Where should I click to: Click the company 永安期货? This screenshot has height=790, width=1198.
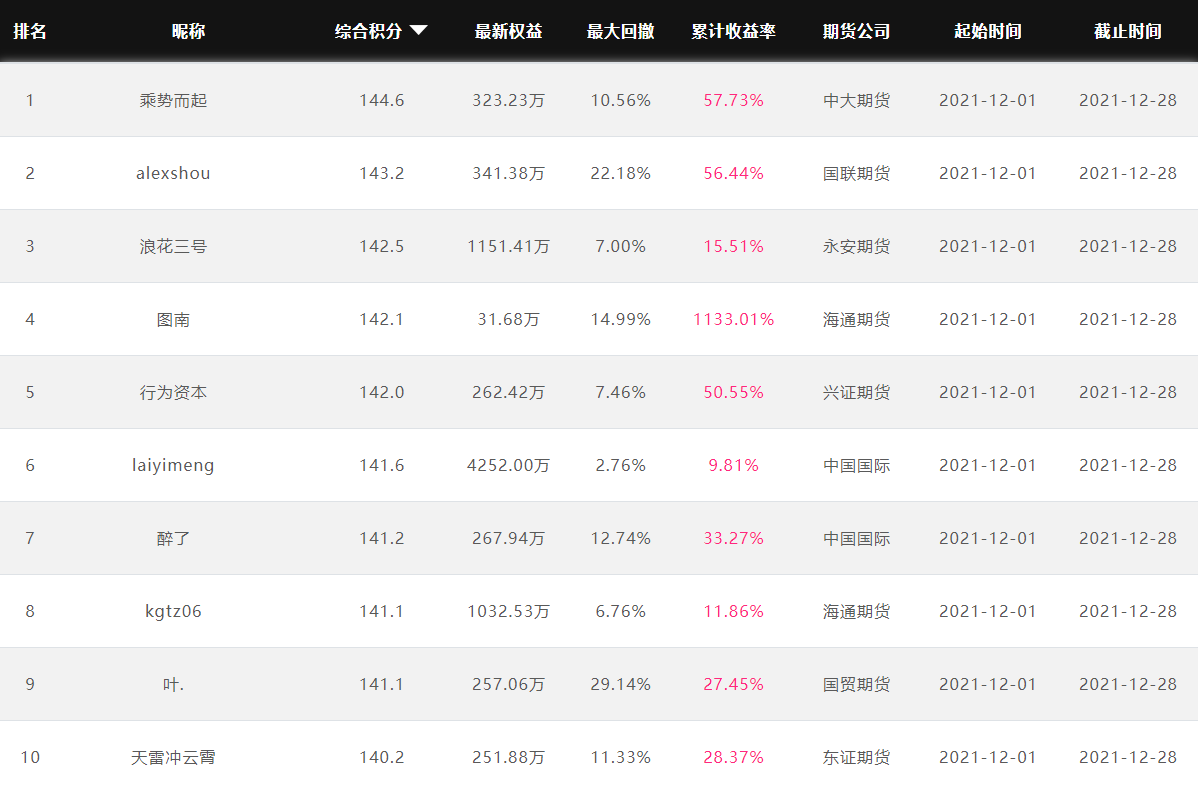[x=856, y=246]
